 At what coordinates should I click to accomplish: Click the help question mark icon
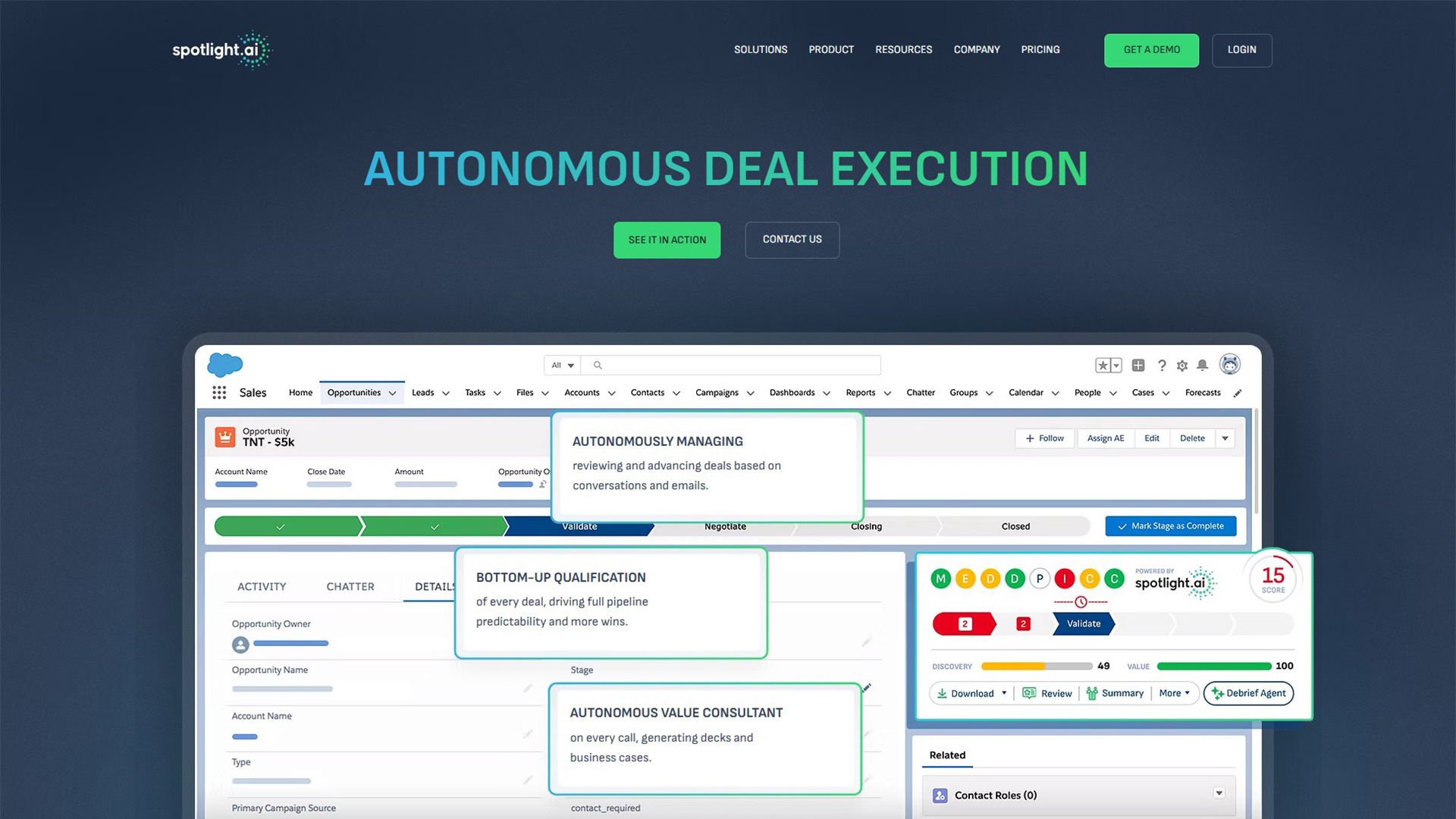point(1162,366)
